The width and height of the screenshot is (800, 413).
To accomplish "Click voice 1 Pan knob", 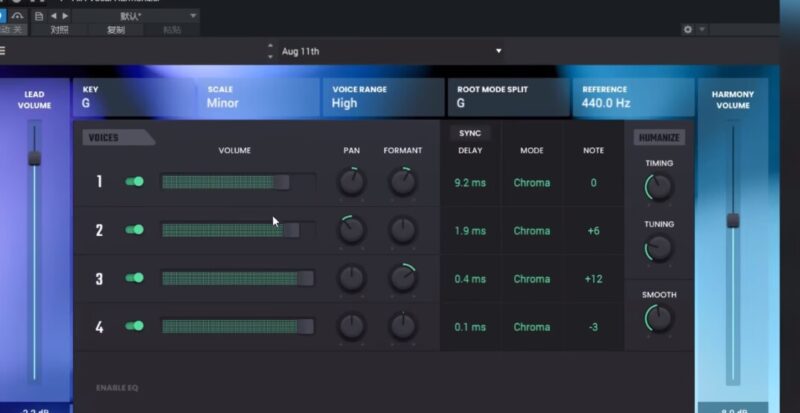I will point(352,182).
